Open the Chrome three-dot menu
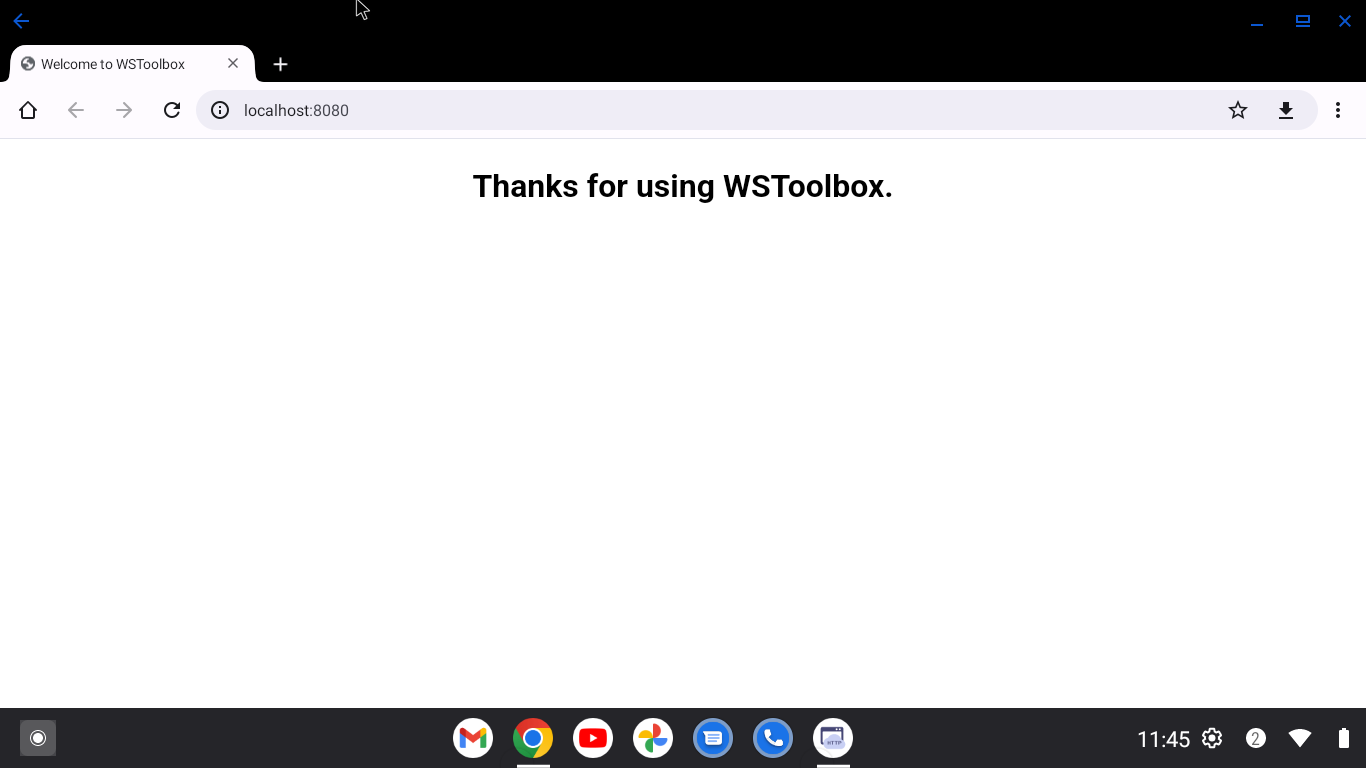 pos(1338,110)
